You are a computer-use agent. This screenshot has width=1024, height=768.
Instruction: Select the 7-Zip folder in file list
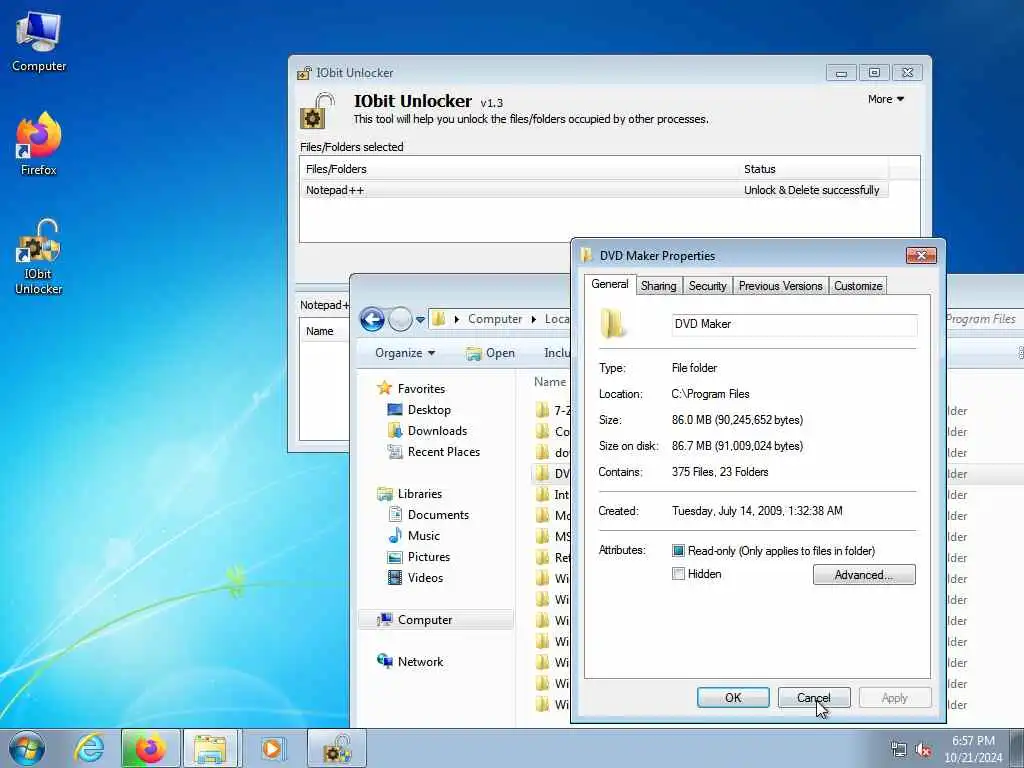pyautogui.click(x=552, y=411)
